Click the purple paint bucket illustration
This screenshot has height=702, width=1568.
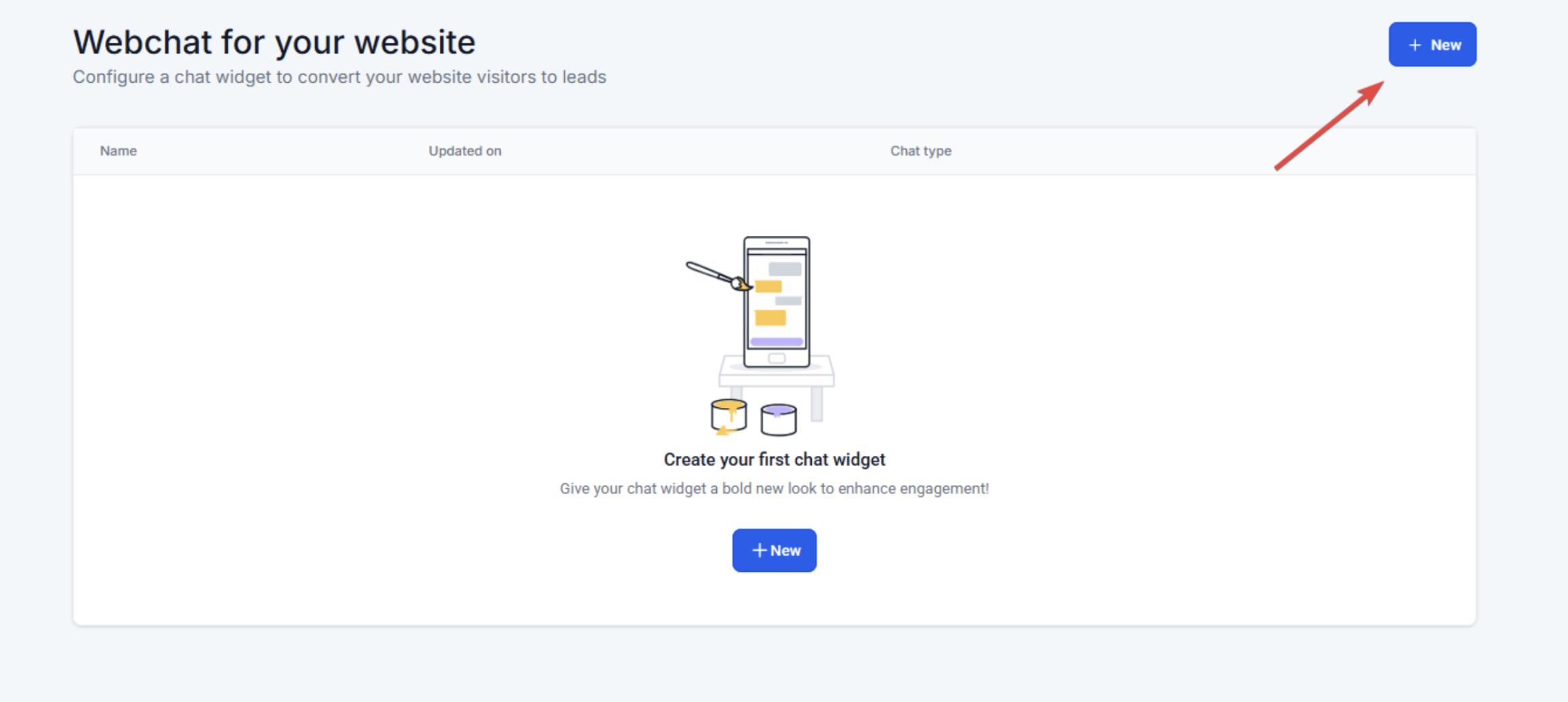click(778, 419)
